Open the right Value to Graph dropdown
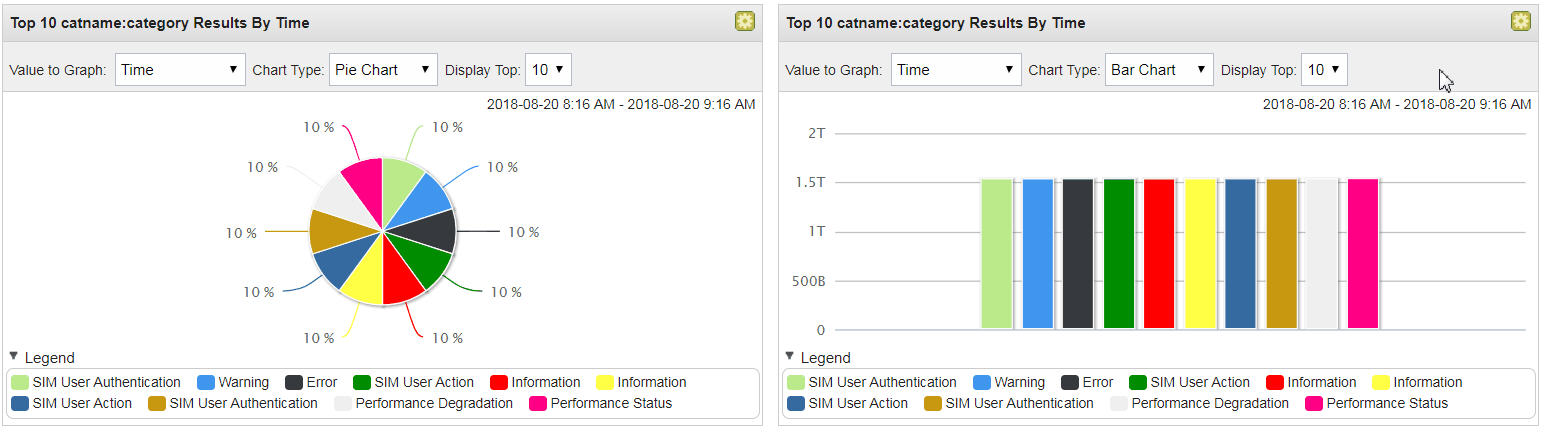Image resolution: width=1545 pixels, height=436 pixels. [x=956, y=70]
